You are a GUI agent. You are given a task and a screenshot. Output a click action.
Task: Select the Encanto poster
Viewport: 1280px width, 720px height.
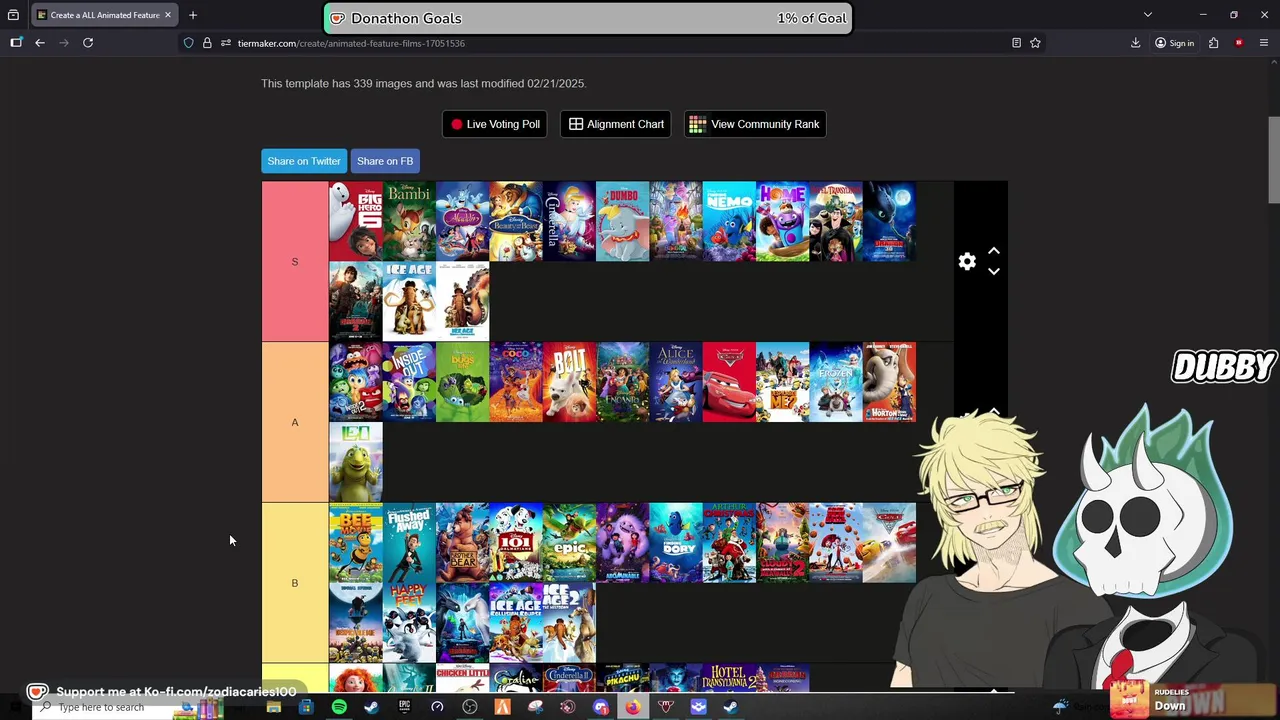pyautogui.click(x=622, y=382)
